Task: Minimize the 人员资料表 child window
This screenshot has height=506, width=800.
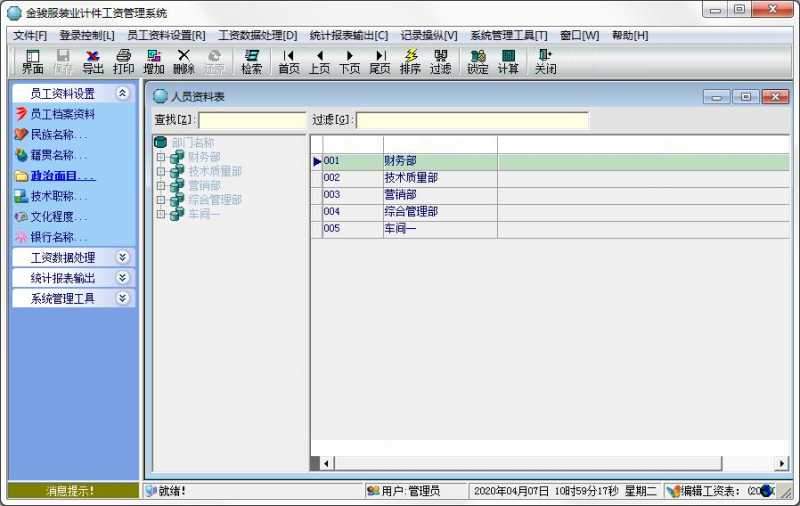Action: click(716, 96)
